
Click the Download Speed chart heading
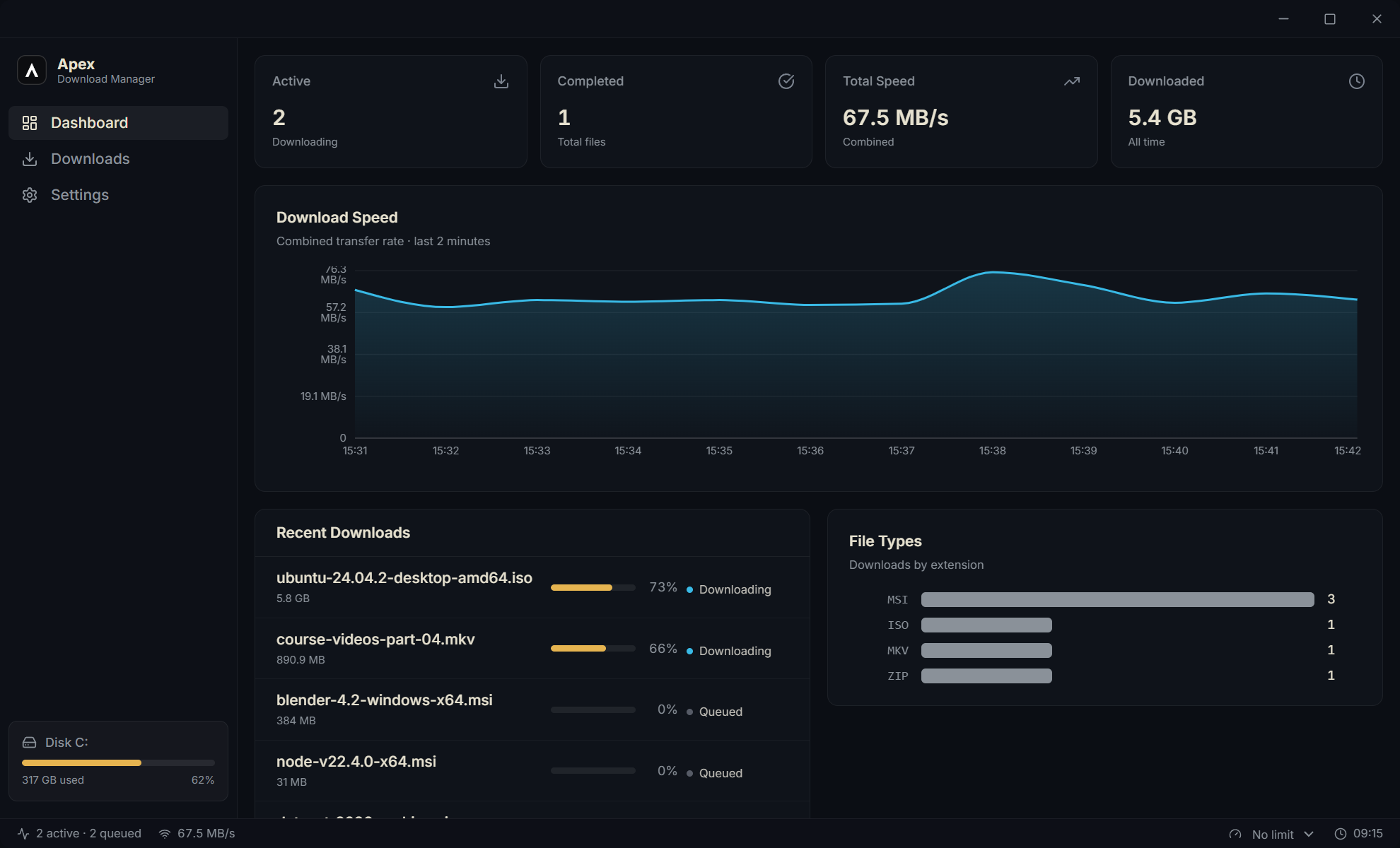click(337, 218)
